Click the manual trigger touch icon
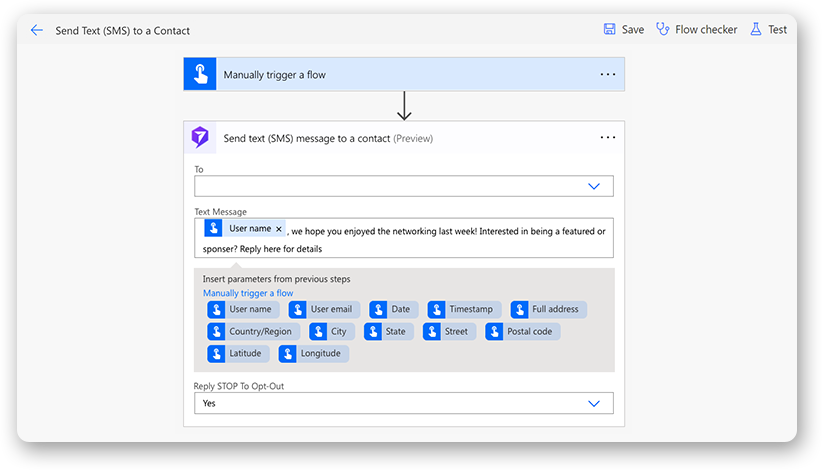Image resolution: width=822 pixels, height=470 pixels. (x=200, y=75)
